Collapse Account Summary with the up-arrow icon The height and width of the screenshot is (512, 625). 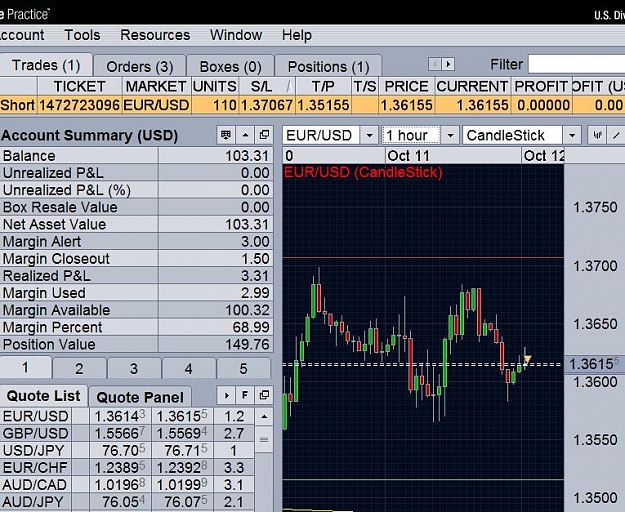click(x=245, y=135)
